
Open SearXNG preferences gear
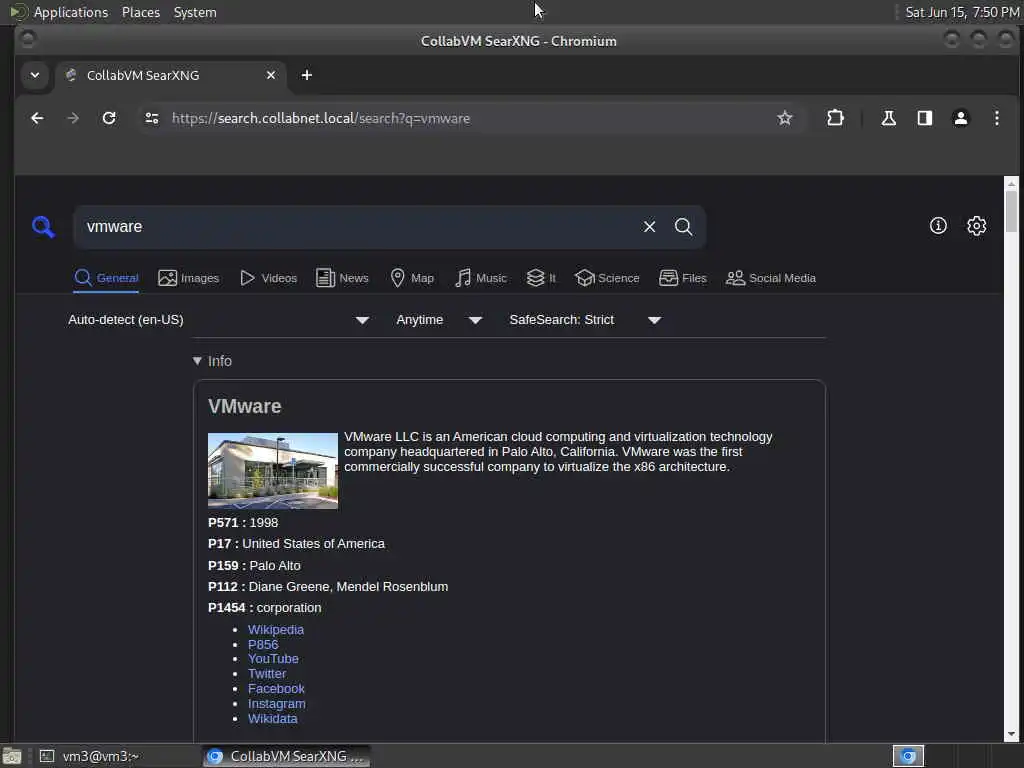pyautogui.click(x=976, y=226)
